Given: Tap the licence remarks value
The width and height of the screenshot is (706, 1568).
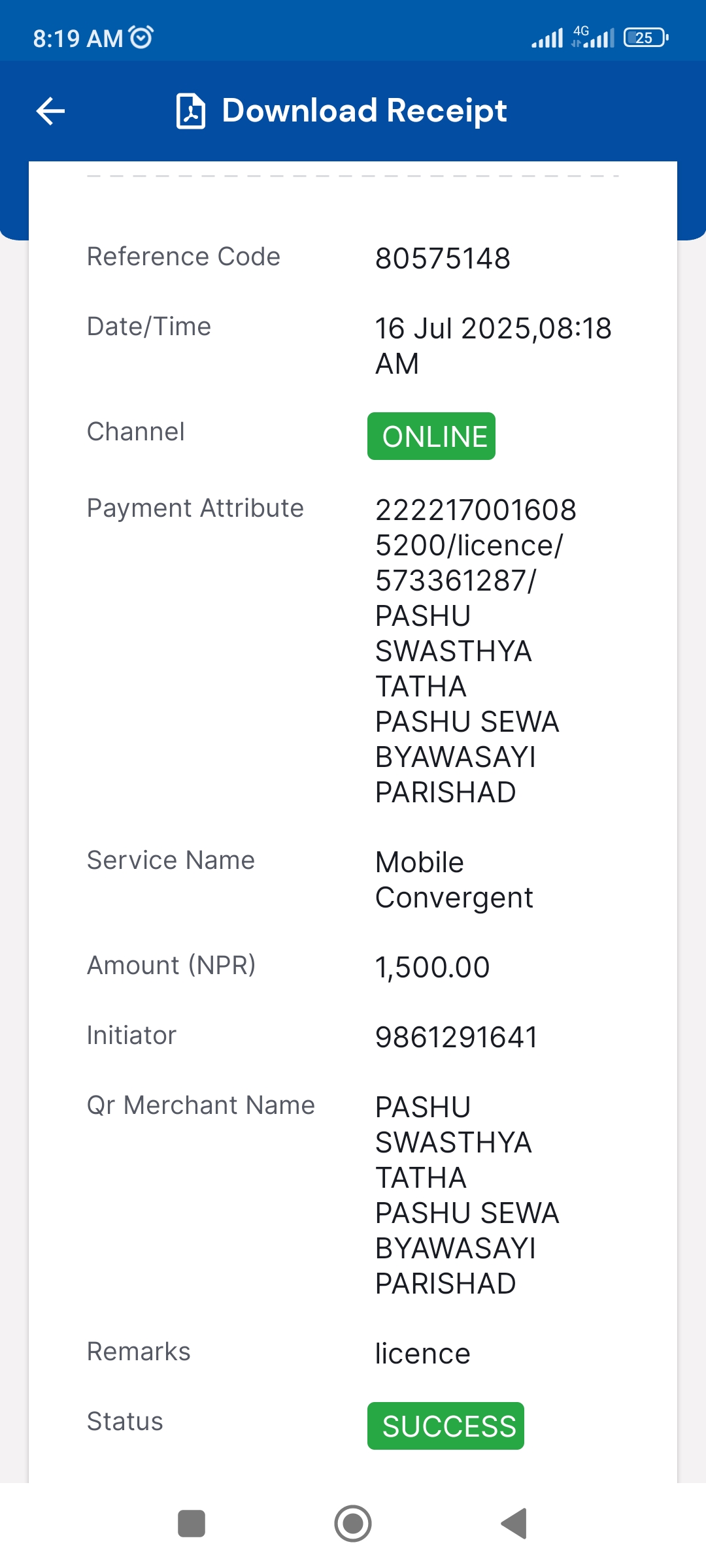Looking at the screenshot, I should (422, 1354).
